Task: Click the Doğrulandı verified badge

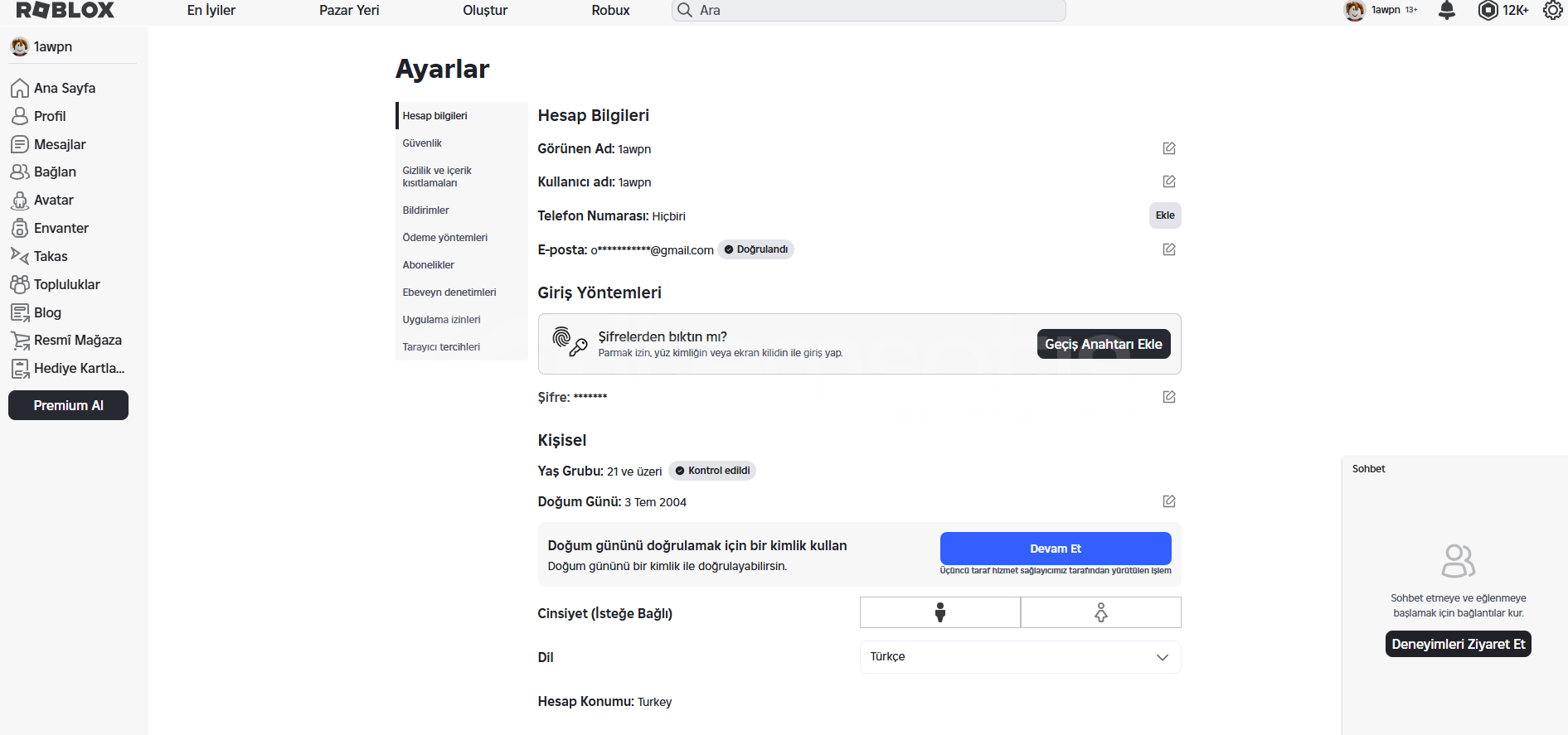Action: click(755, 249)
